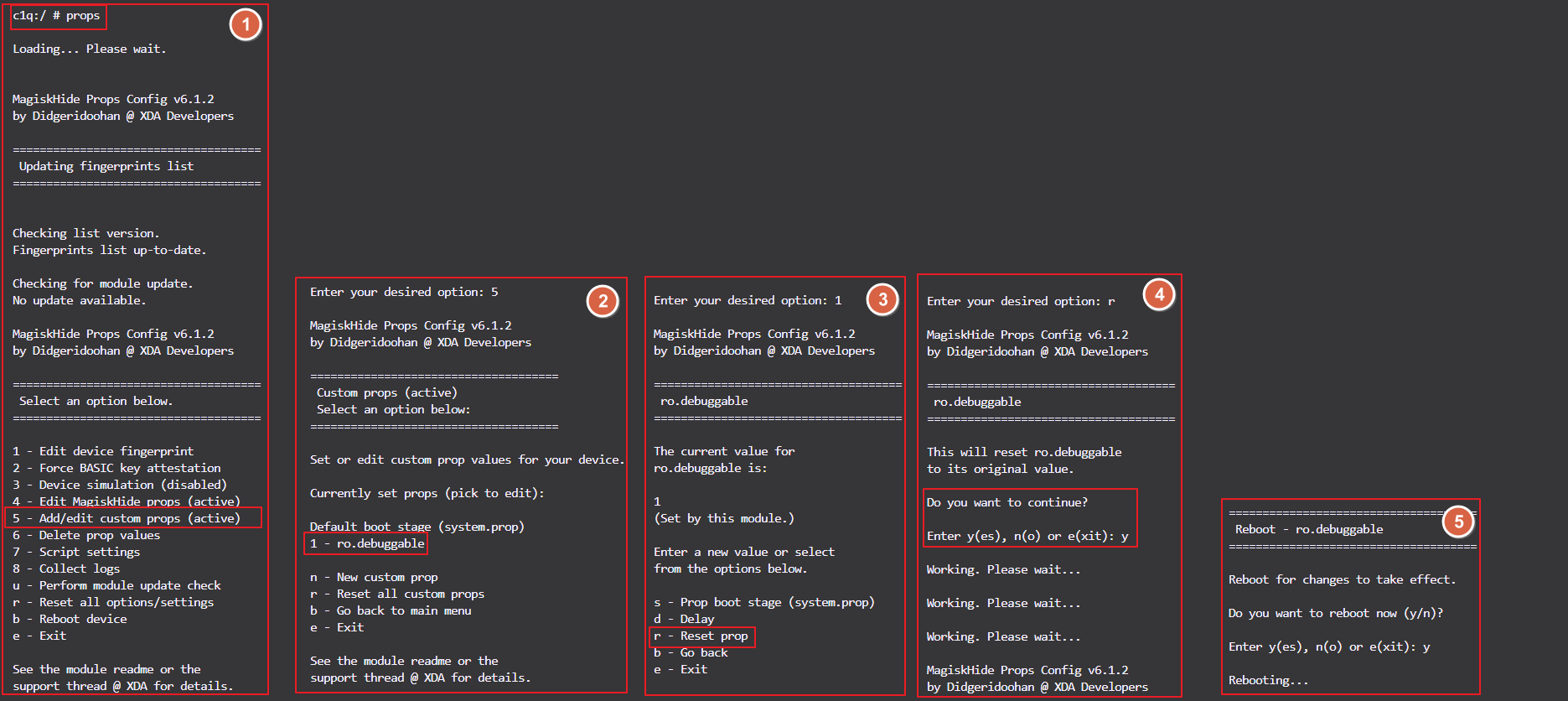This screenshot has width=1568, height=701.
Task: Select the 'Add/edit custom props (active)' option
Action: (x=134, y=518)
